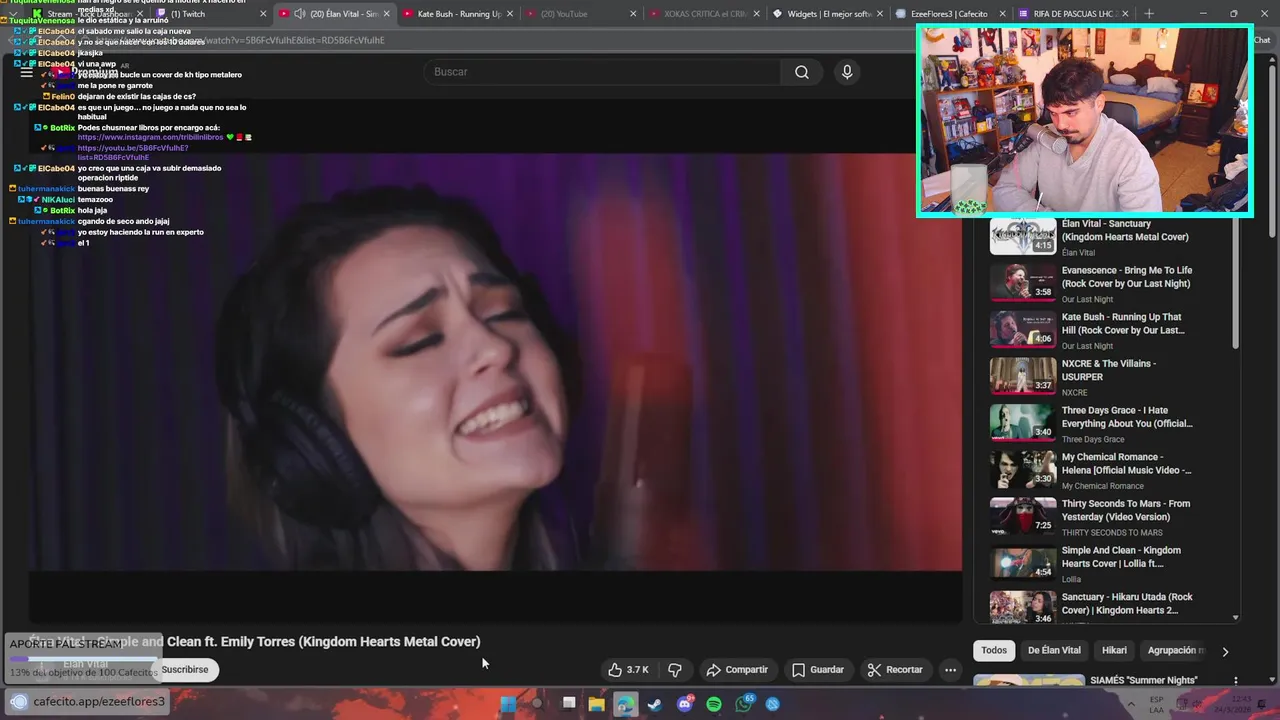Open a new browser tab with plus
The width and height of the screenshot is (1280, 720).
coord(1149,14)
